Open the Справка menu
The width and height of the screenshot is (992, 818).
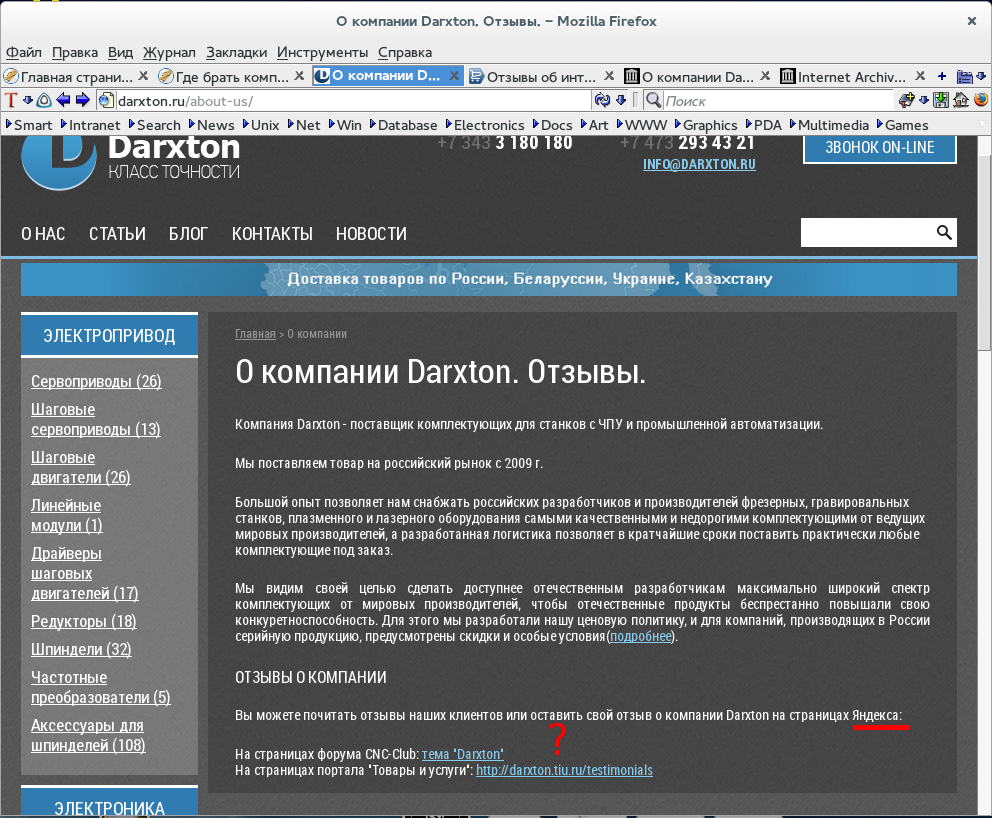point(405,53)
